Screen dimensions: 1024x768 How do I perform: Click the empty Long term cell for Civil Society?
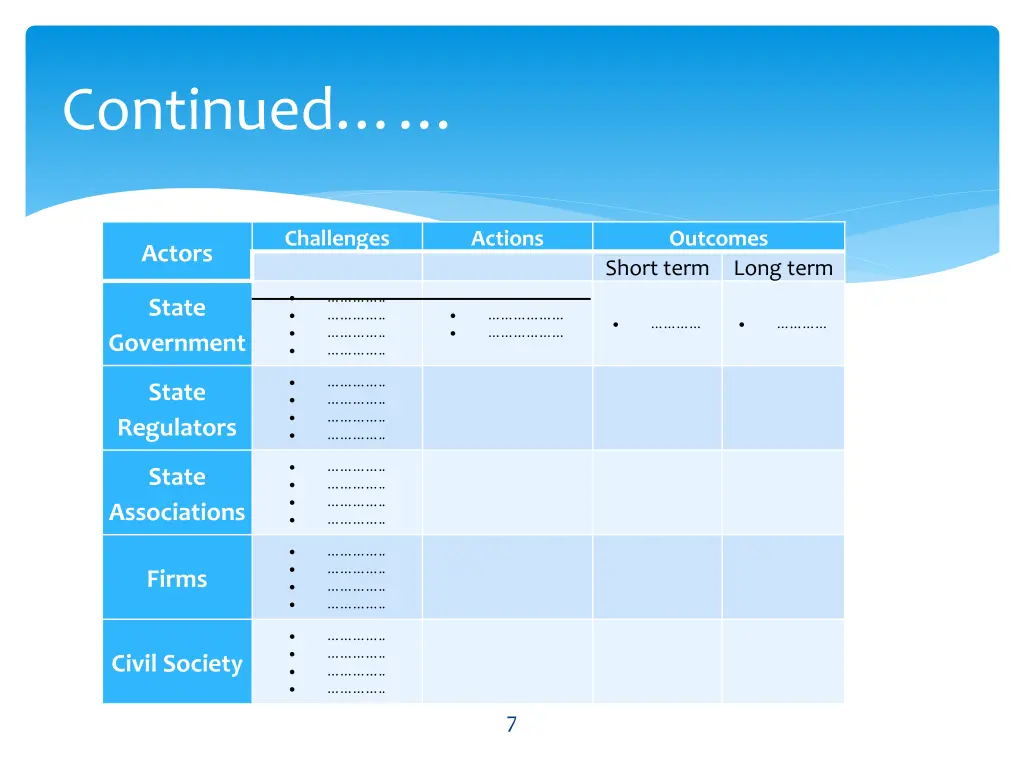click(783, 662)
